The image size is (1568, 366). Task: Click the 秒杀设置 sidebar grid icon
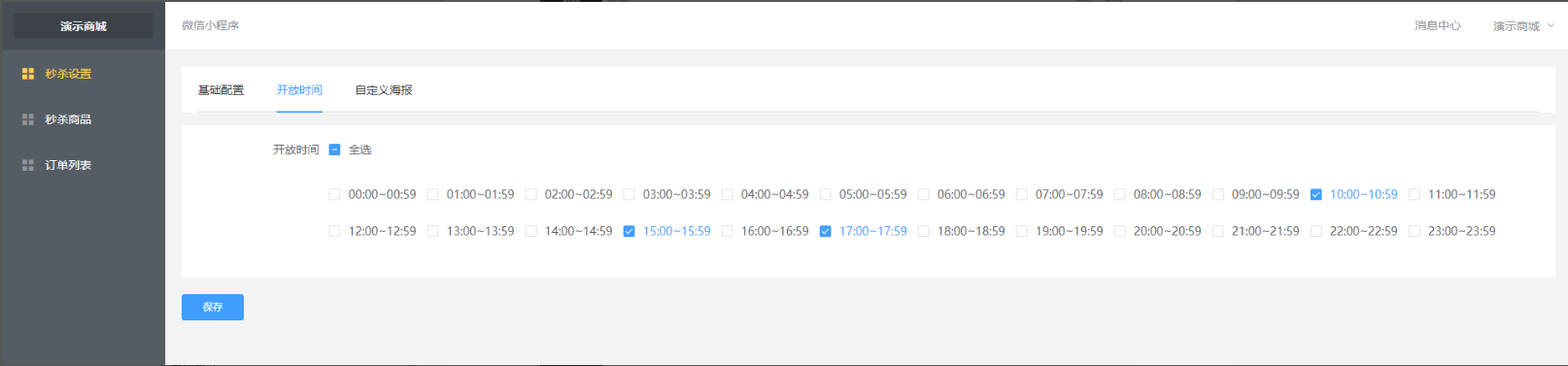click(28, 74)
